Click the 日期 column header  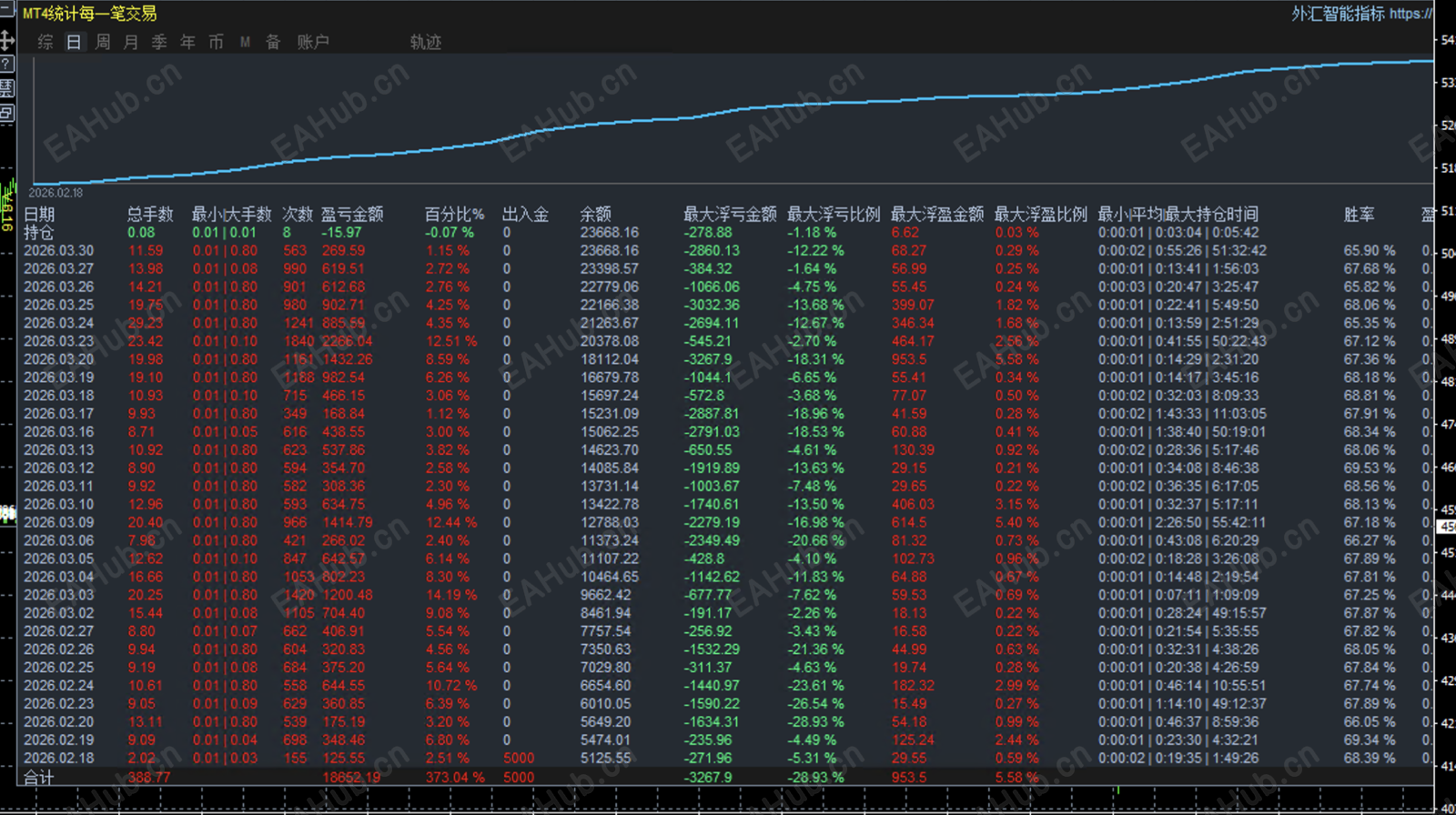[x=39, y=215]
